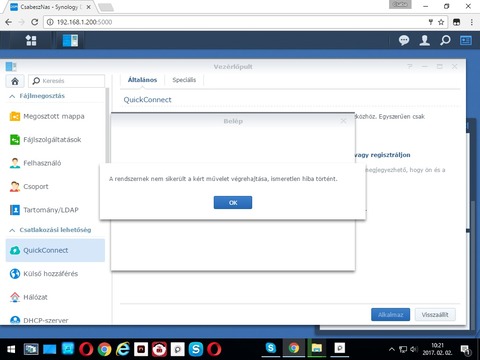Open the Chrome three-dot menu
This screenshot has height=360, width=480.
click(x=471, y=22)
